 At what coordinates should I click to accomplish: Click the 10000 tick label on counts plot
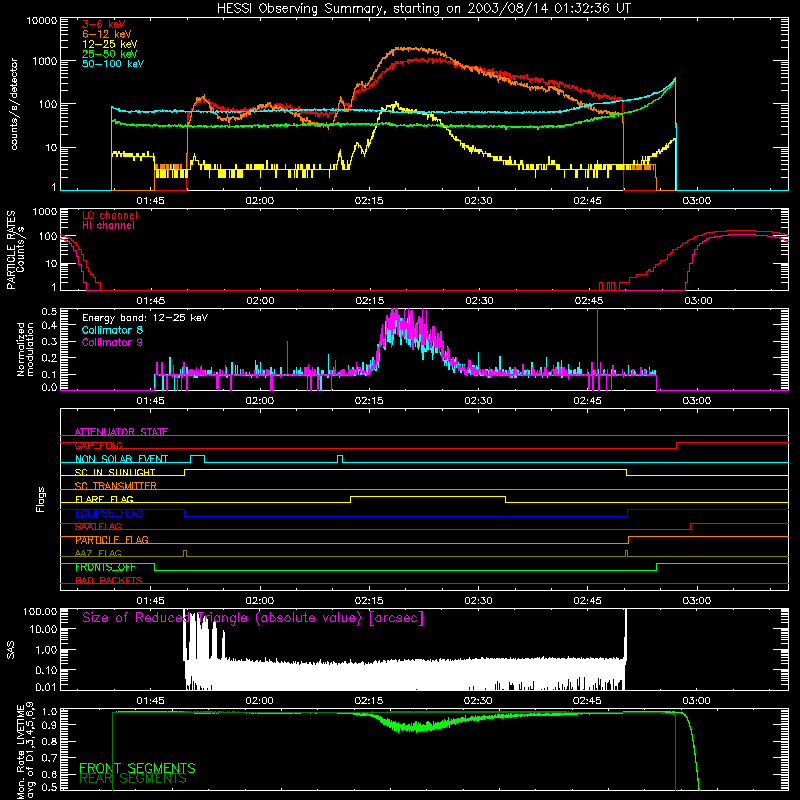(x=42, y=21)
